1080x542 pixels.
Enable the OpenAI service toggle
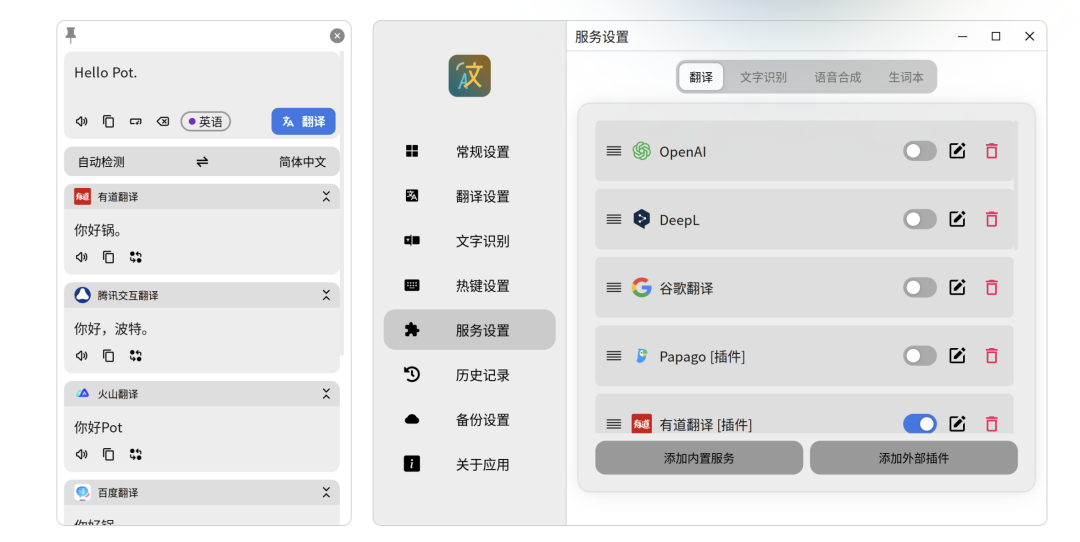coord(920,151)
